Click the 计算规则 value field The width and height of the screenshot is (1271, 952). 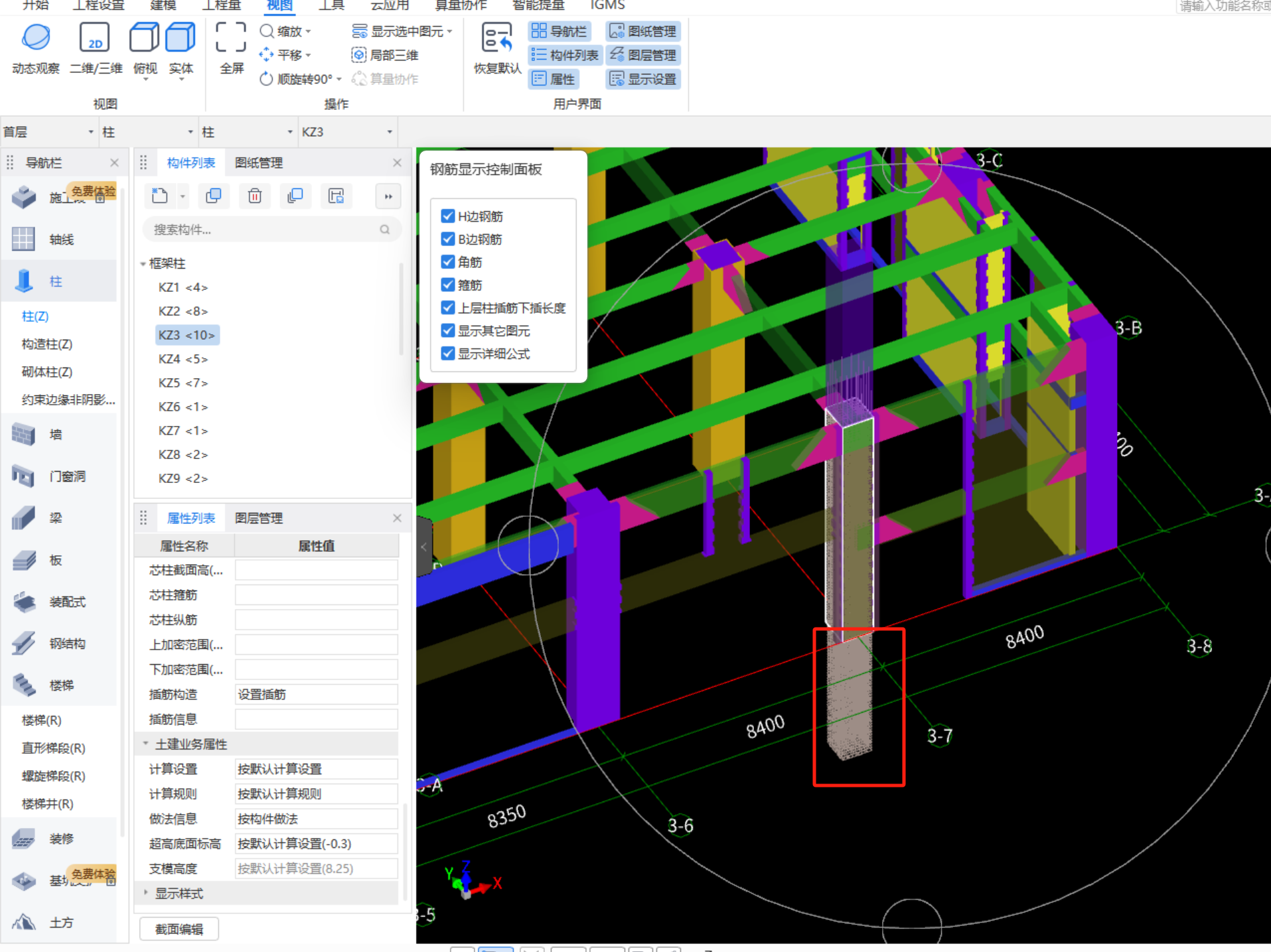[x=317, y=793]
